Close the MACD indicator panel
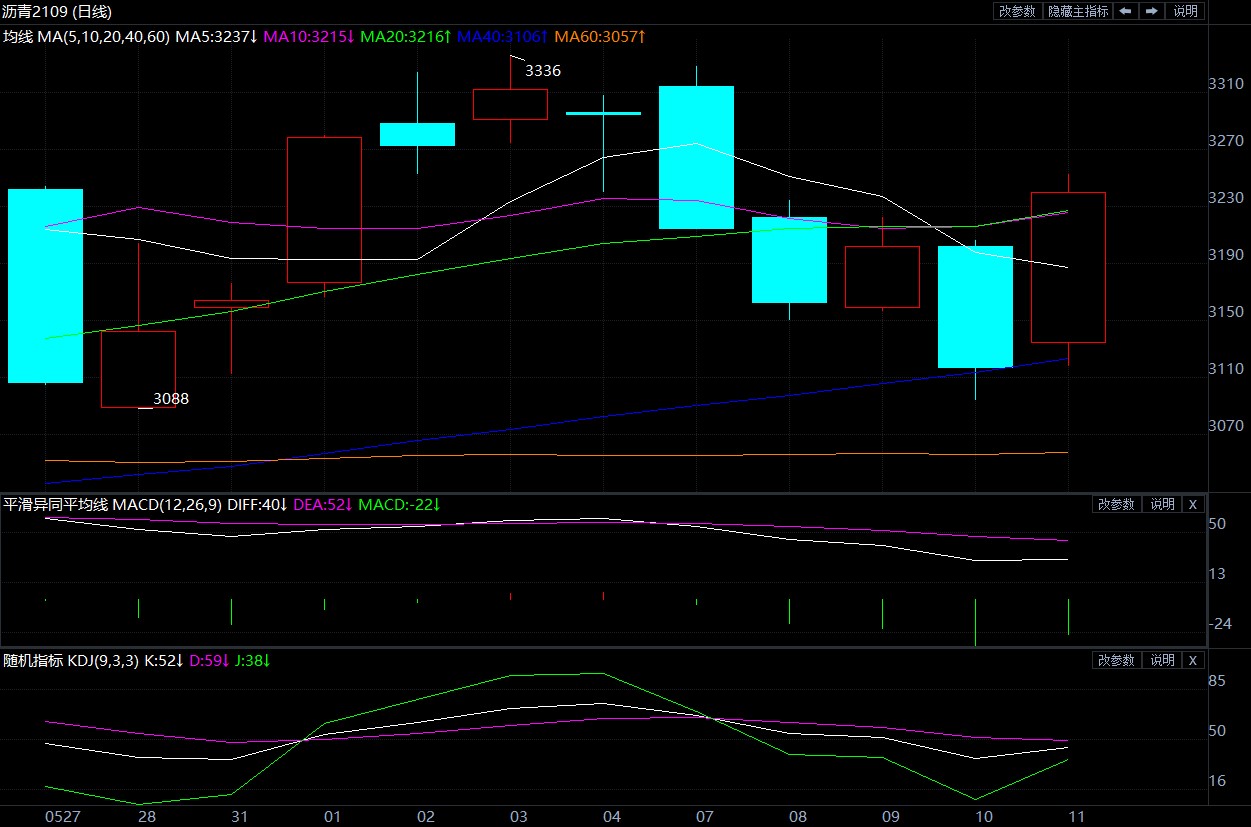 point(1192,505)
